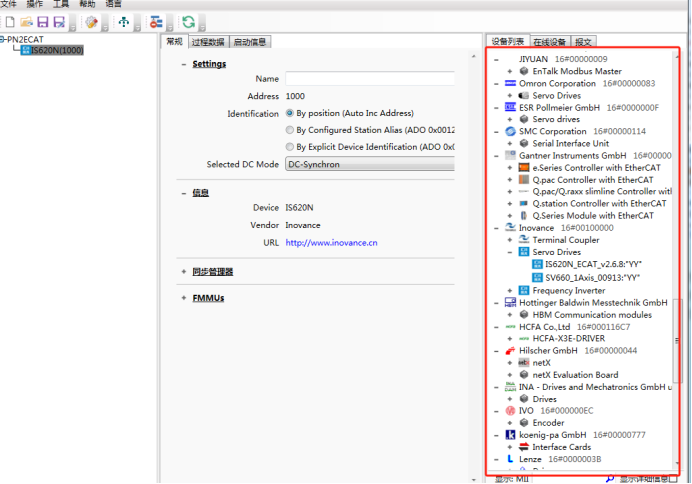Open the 工具 menu
Image resolution: width=692 pixels, height=484 pixels.
pos(61,4)
